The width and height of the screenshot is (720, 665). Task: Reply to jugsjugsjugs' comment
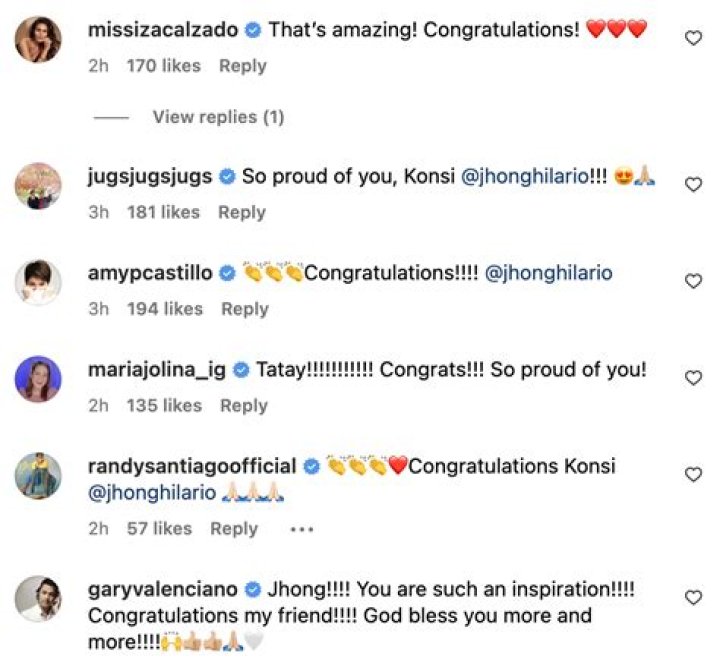tap(242, 212)
